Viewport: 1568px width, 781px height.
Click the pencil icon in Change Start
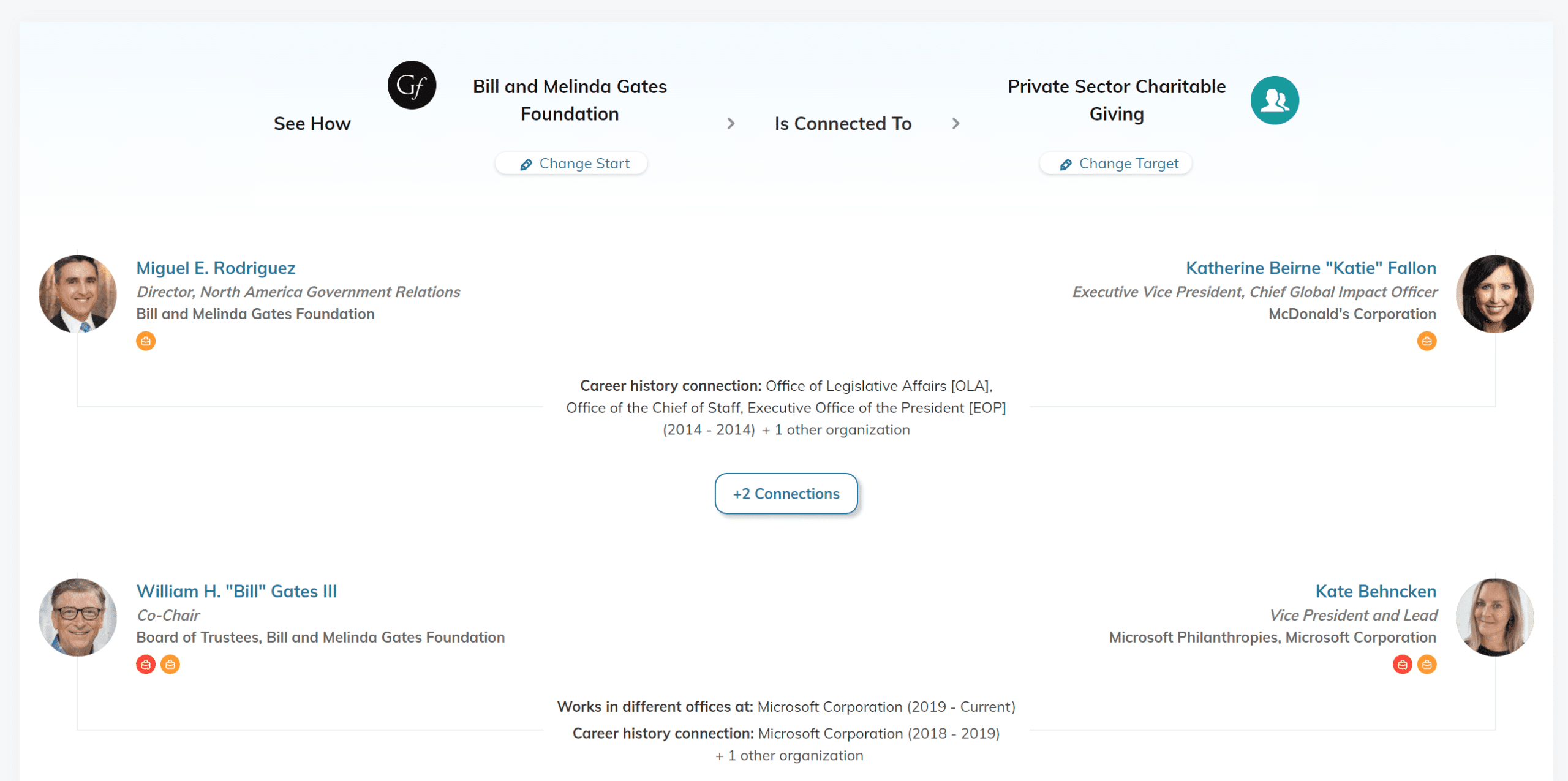[526, 164]
